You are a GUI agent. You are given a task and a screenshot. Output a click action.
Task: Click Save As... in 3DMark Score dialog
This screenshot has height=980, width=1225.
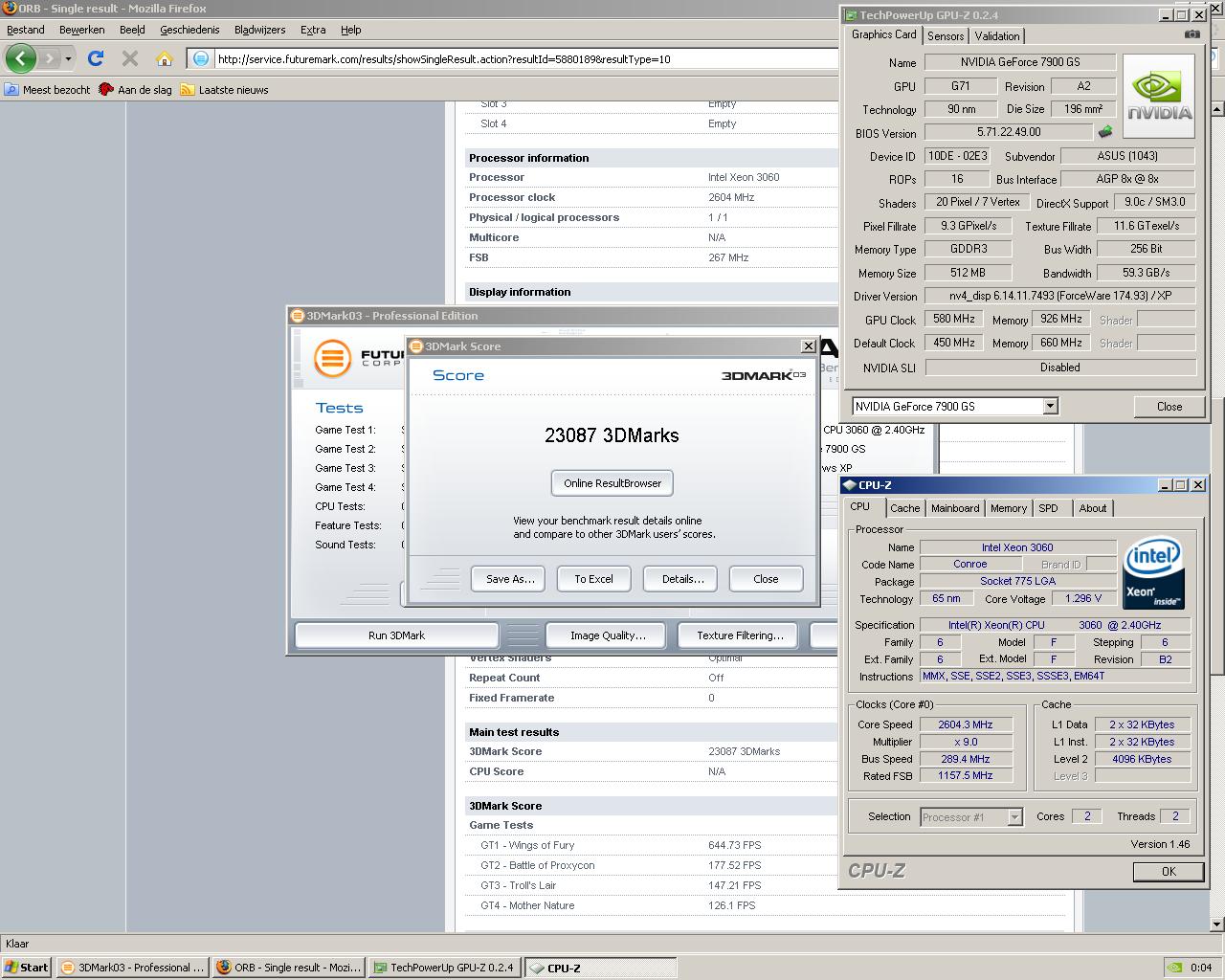tap(509, 579)
